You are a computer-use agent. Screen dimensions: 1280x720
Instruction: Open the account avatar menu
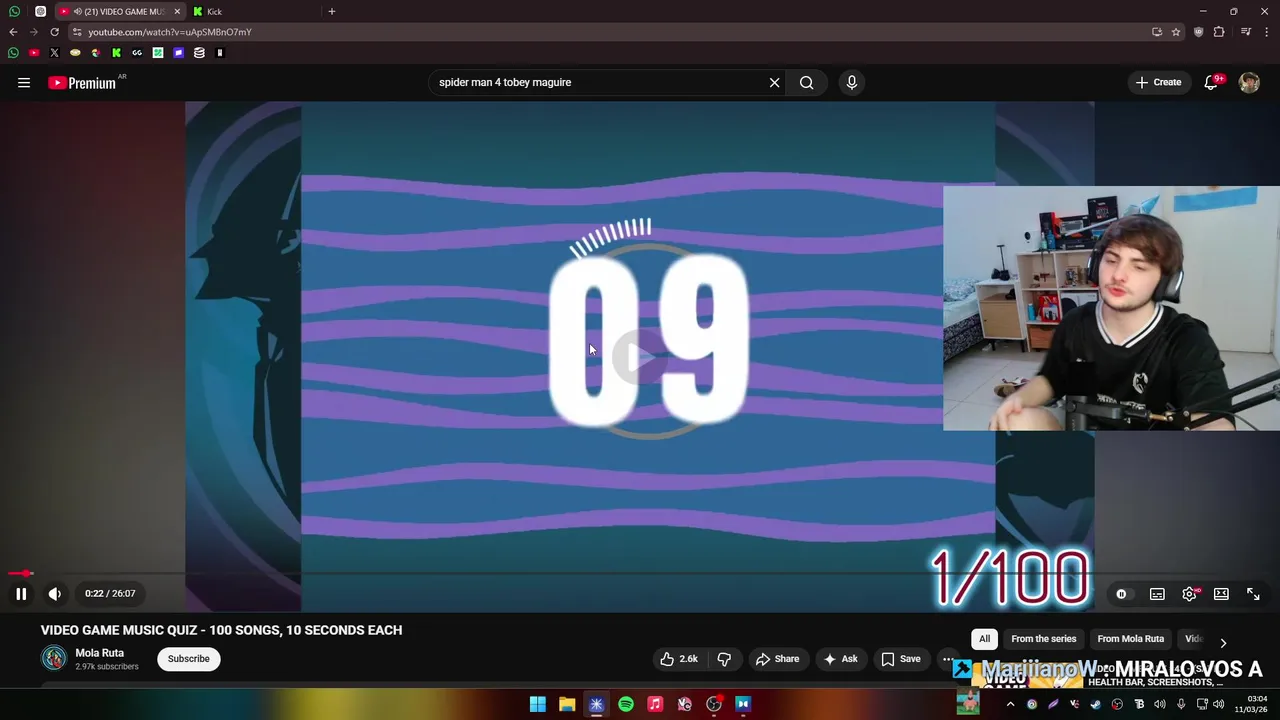(1249, 83)
